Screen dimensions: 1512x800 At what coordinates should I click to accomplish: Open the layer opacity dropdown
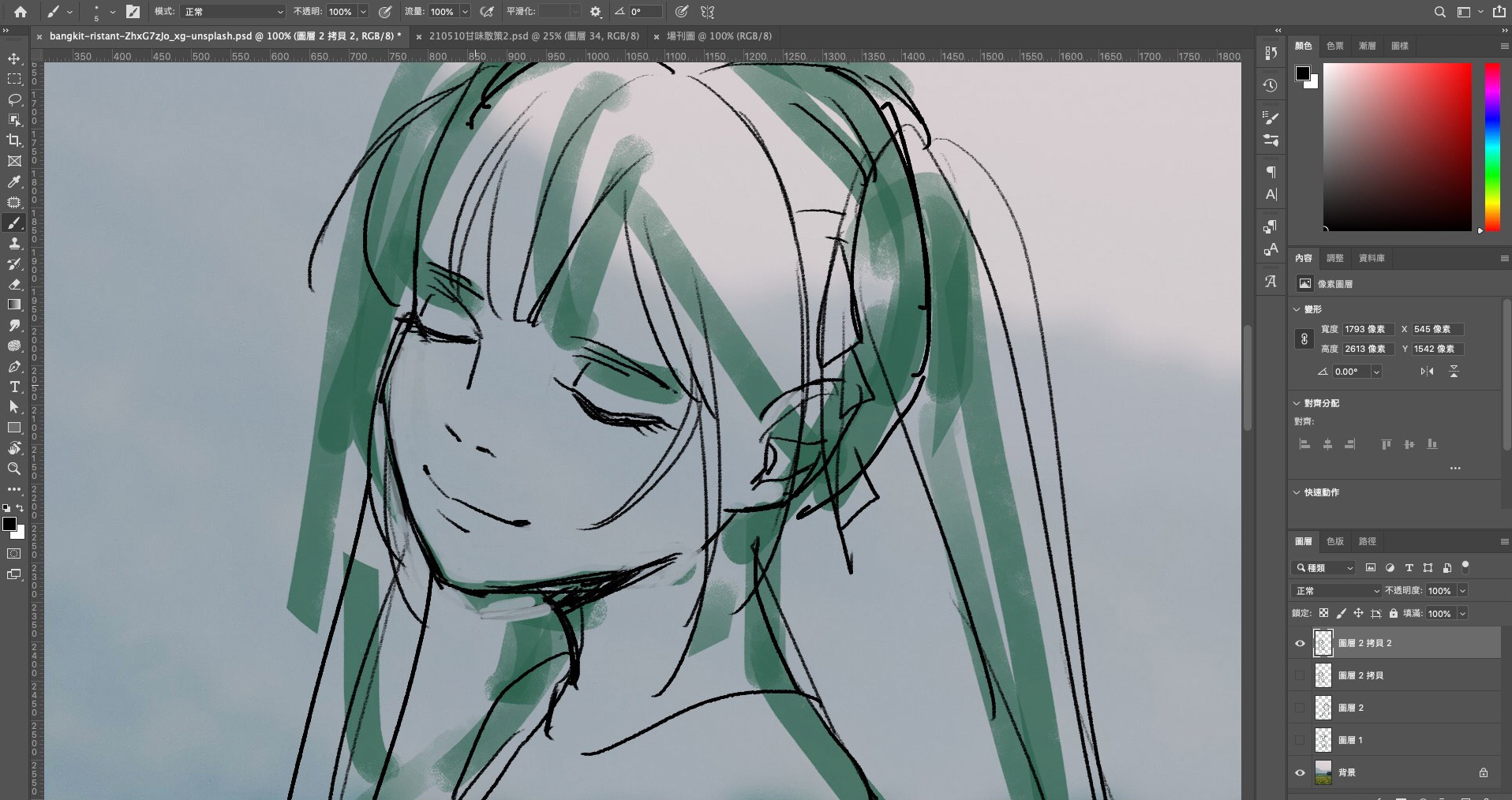coord(1462,590)
